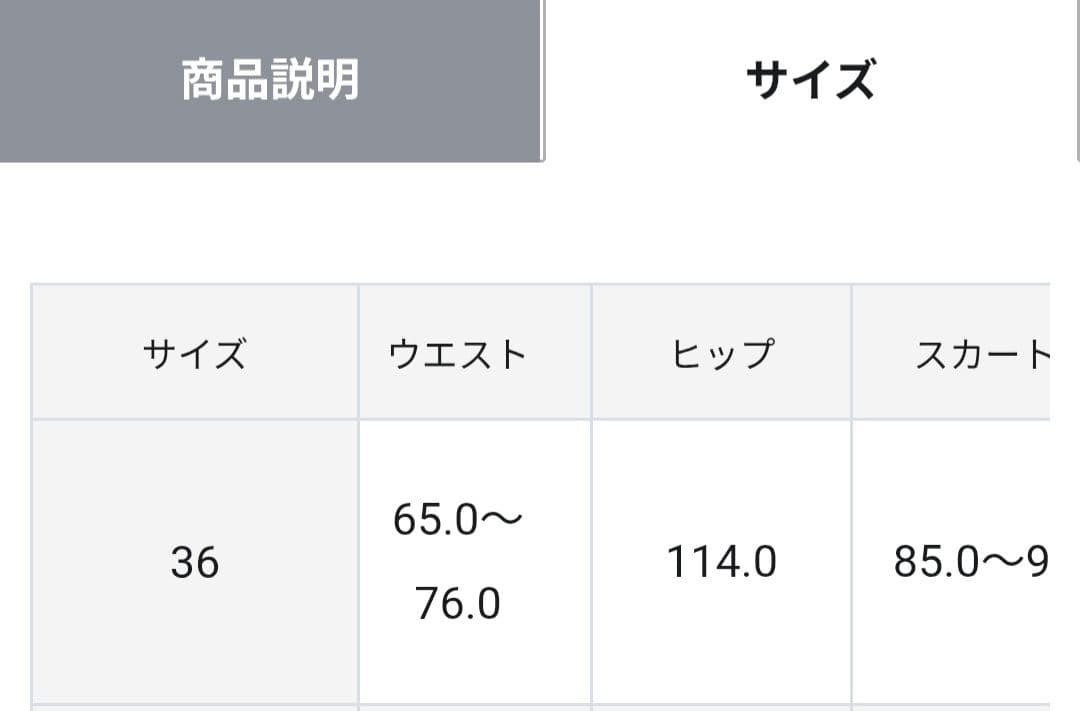Select the サイズ tab
Image resolution: width=1080 pixels, height=711 pixels.
810,80
